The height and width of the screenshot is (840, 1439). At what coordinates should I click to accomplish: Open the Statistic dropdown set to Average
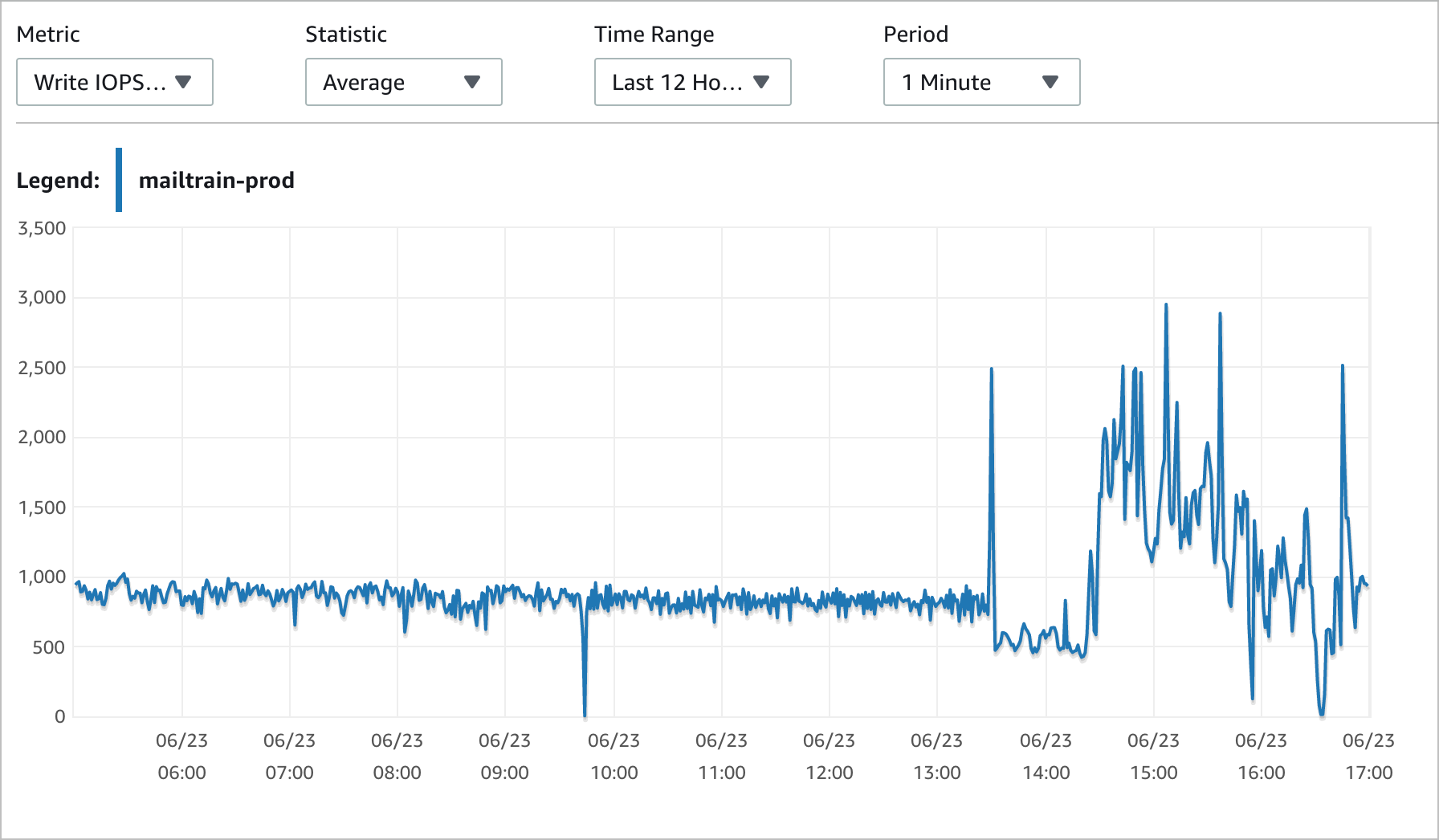click(x=403, y=82)
